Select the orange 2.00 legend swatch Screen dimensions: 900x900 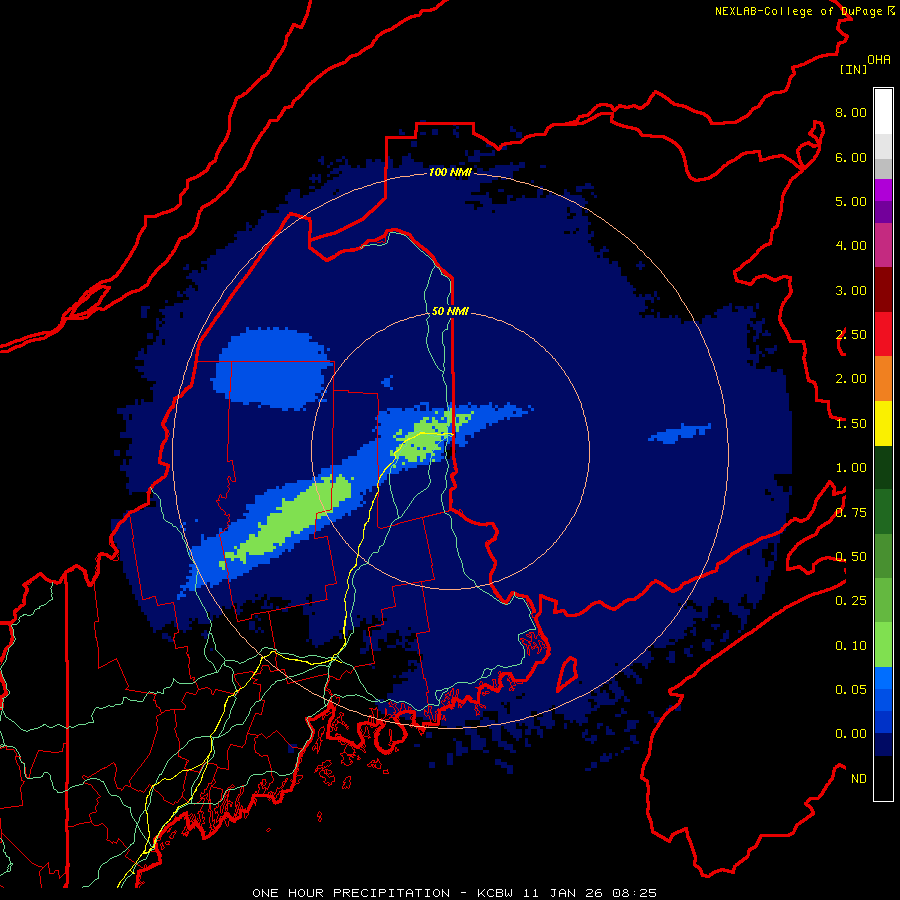click(883, 379)
